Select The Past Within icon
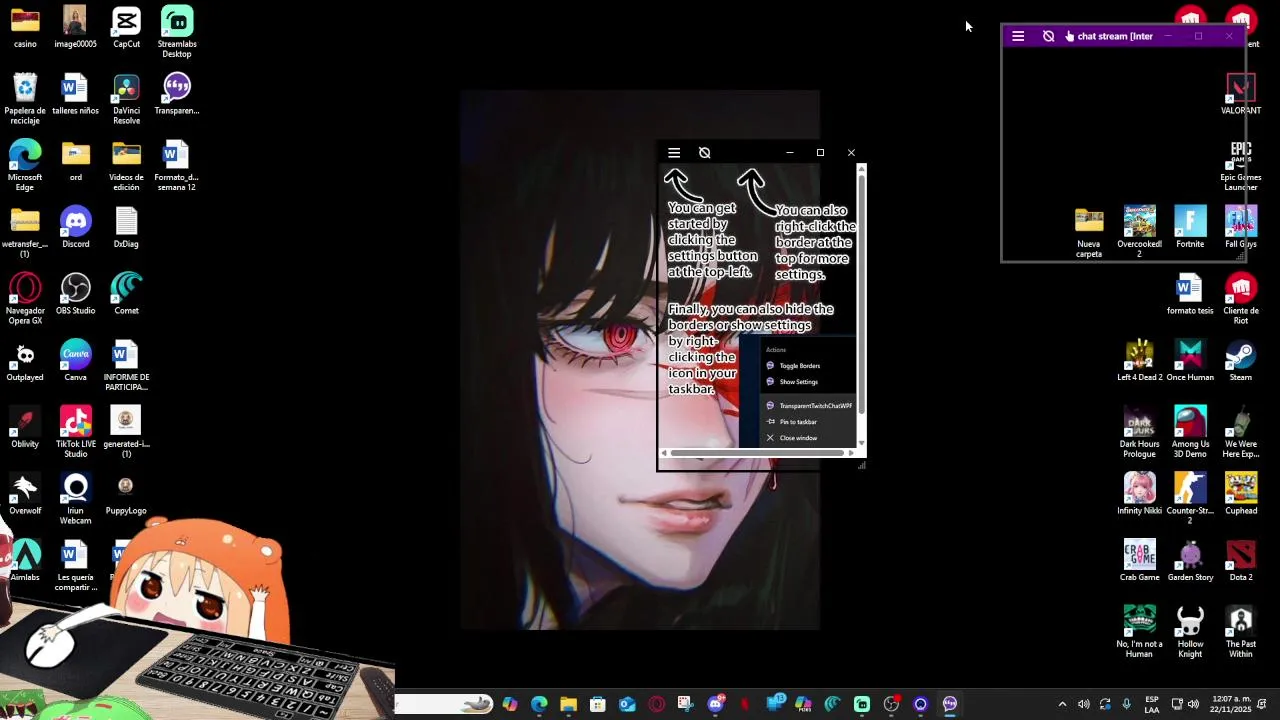The image size is (1280, 720). click(x=1241, y=633)
